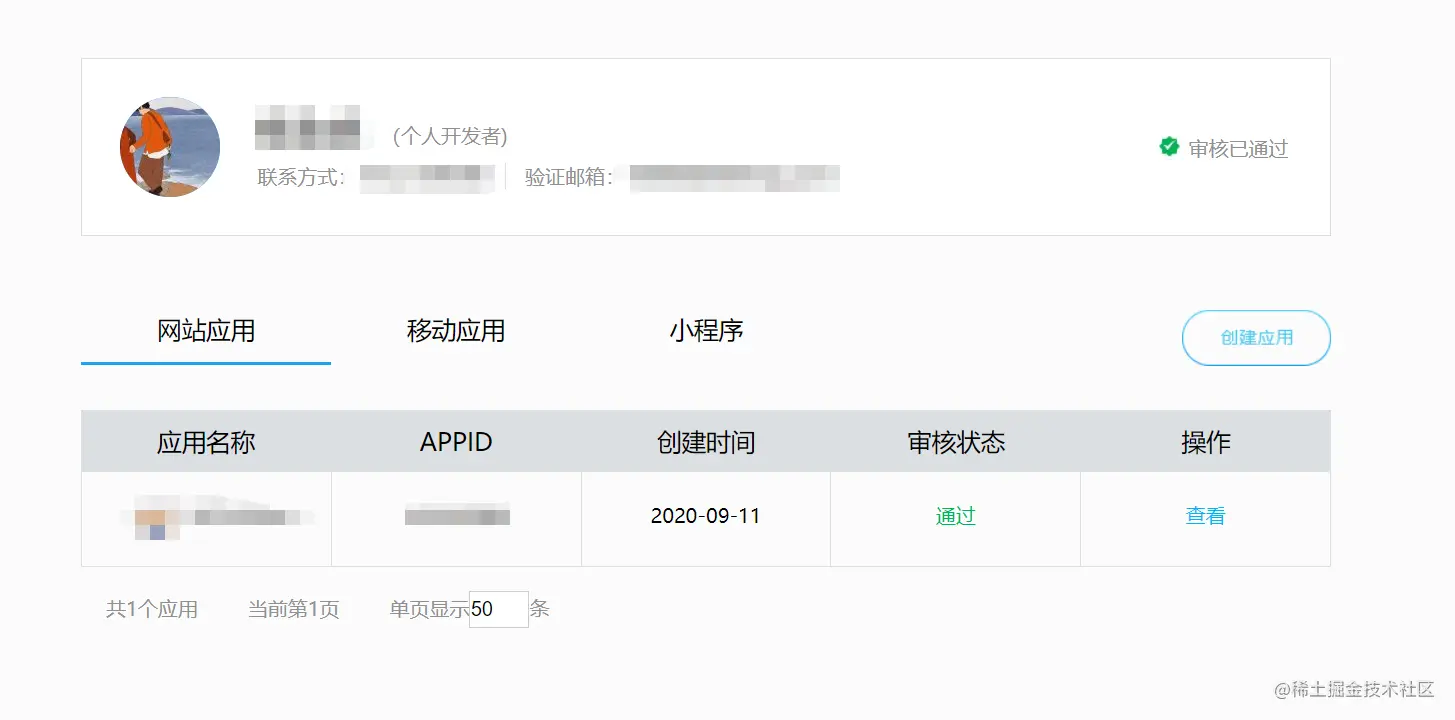Select the 网站应用 tab
The image size is (1455, 720).
205,331
